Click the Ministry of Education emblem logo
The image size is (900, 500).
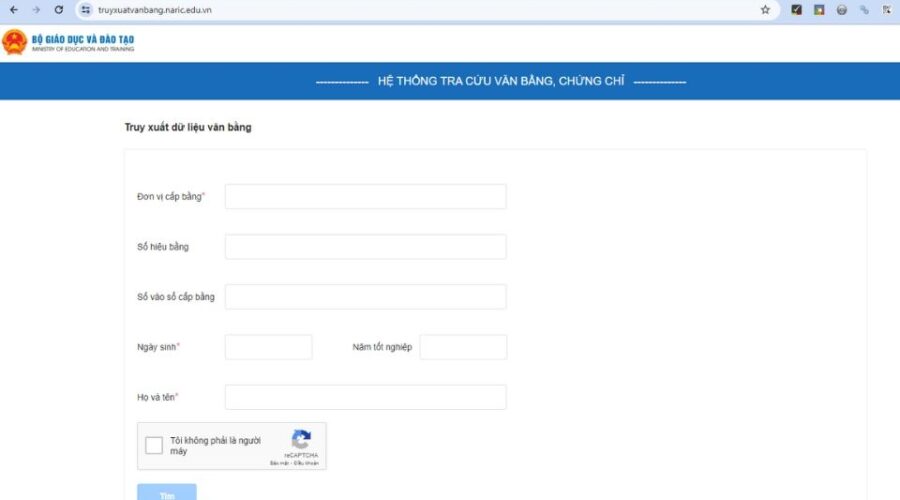click(14, 42)
